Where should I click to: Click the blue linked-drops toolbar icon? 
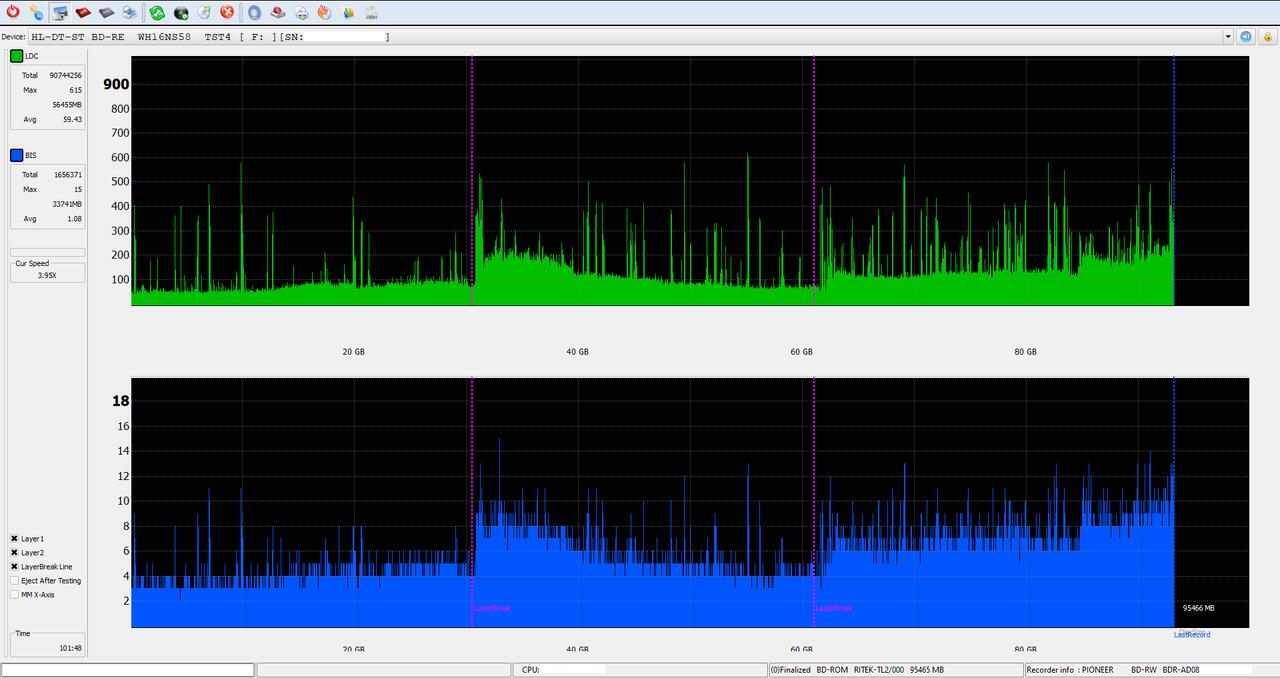point(36,12)
